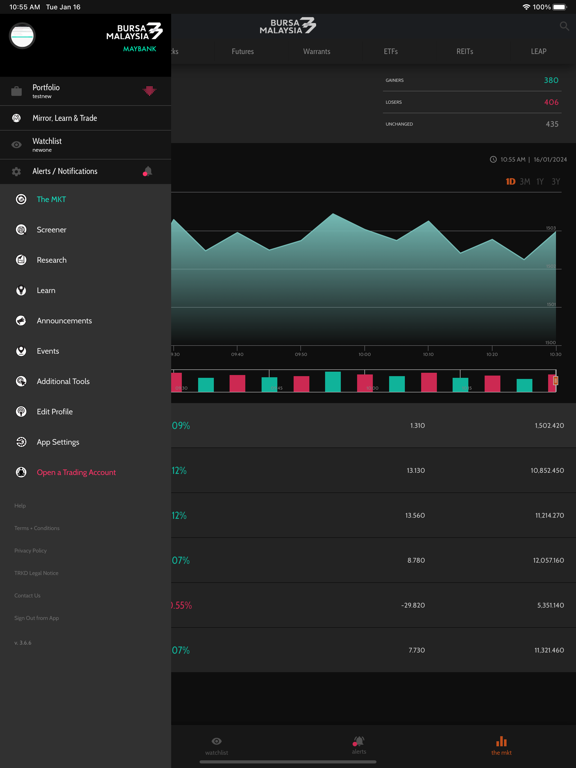Image resolution: width=576 pixels, height=768 pixels.
Task: Open the Privacy Policy link
Action: pyautogui.click(x=30, y=551)
